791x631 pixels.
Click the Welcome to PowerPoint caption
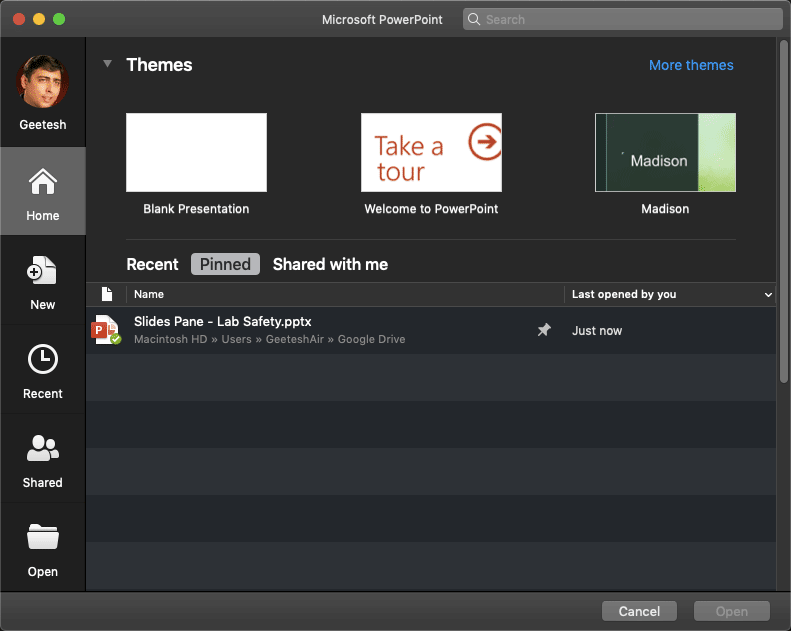pos(431,209)
